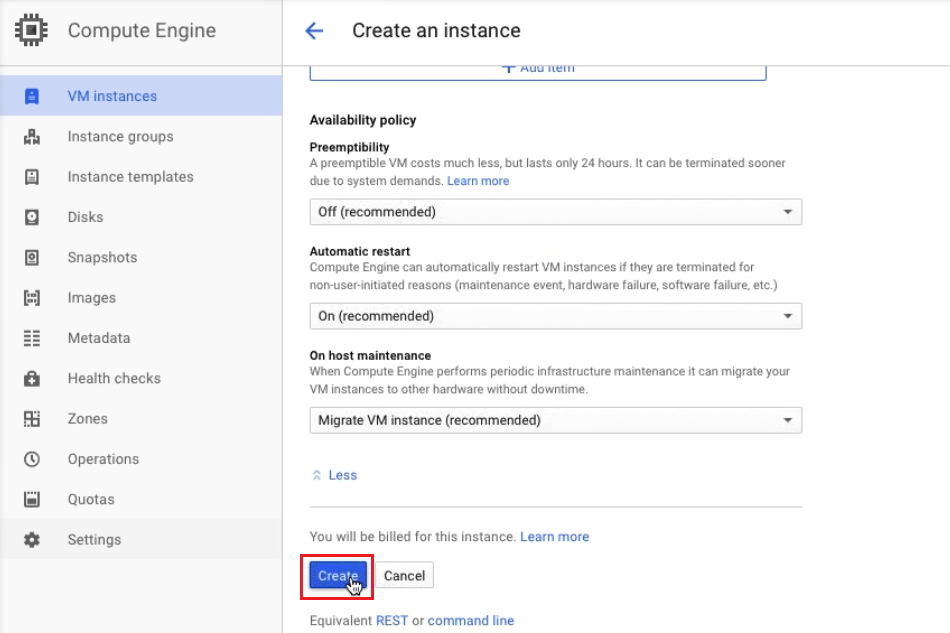The image size is (950, 633).
Task: Click the Operations clock icon
Action: click(32, 459)
